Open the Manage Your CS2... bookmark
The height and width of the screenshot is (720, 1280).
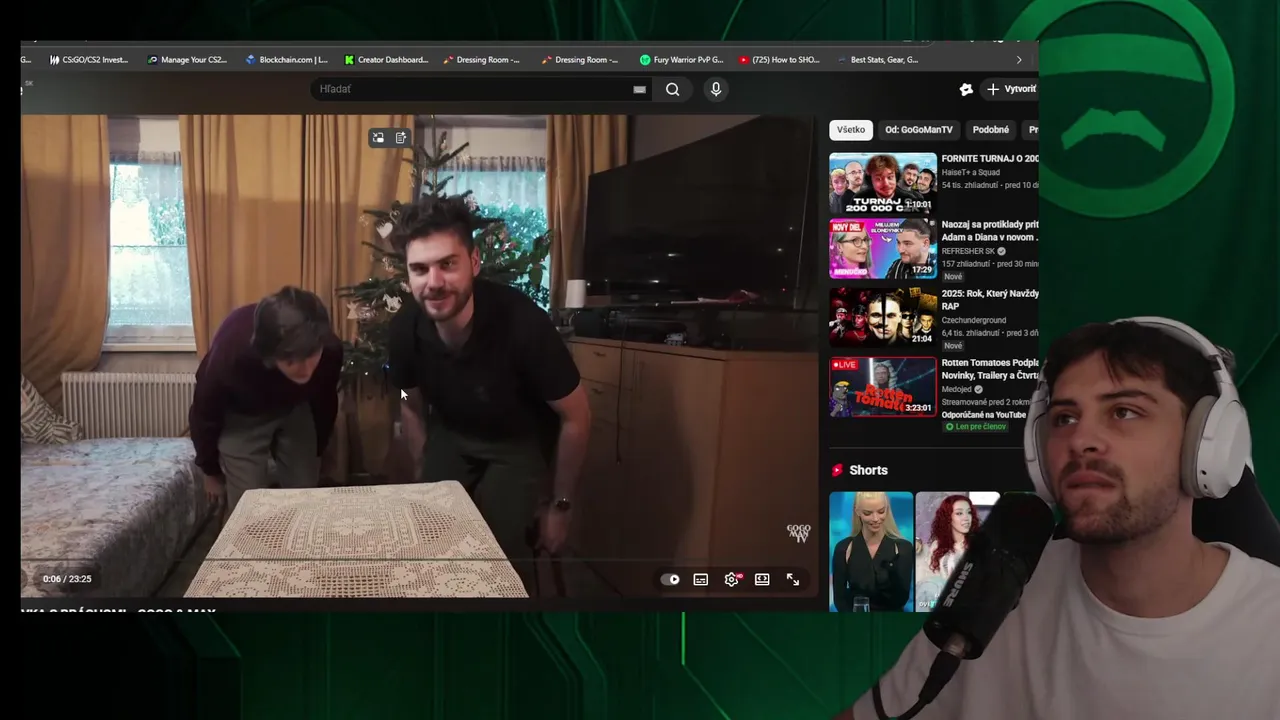pyautogui.click(x=187, y=60)
